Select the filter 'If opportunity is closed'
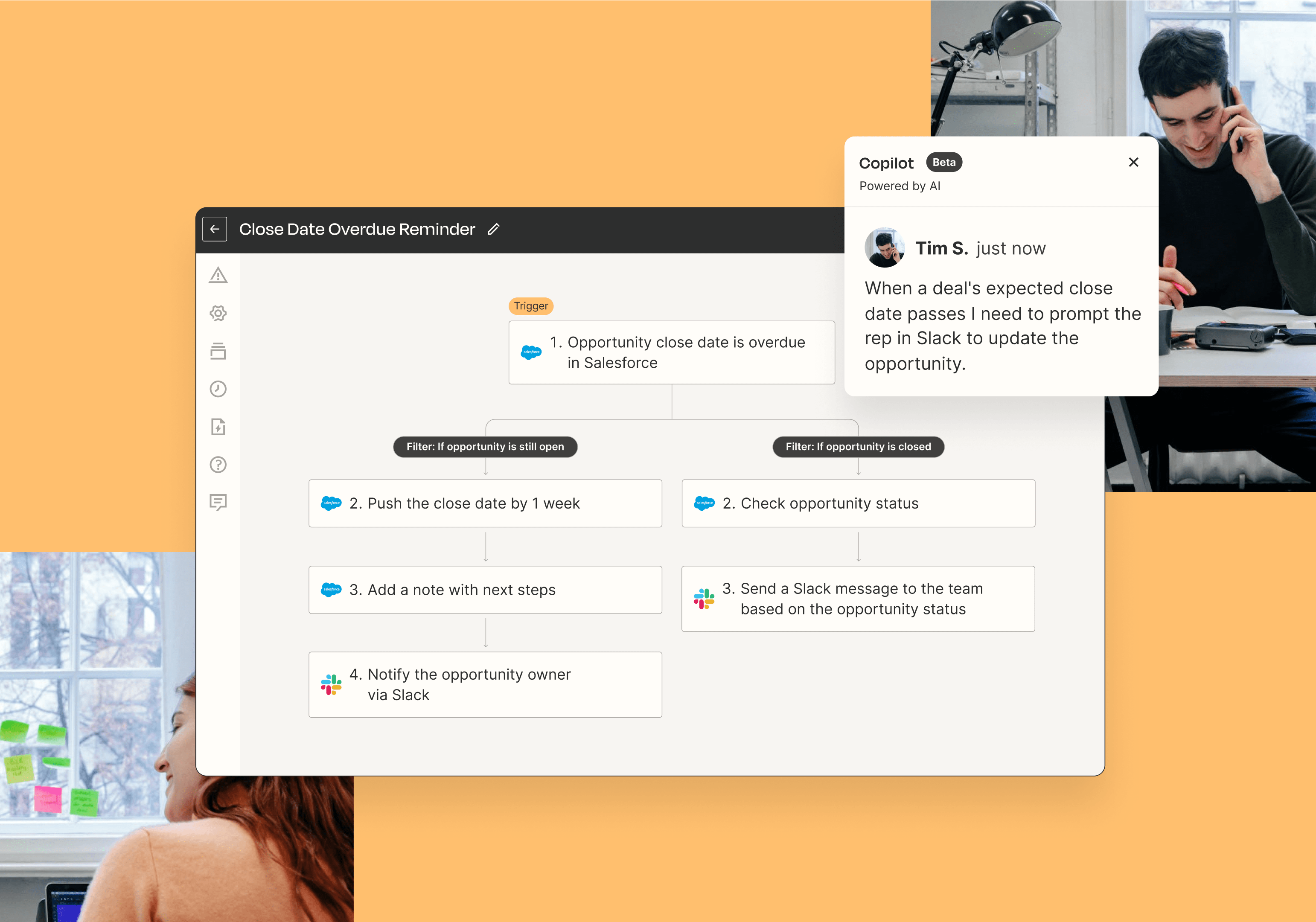Screen dimensions: 1316x922 tap(858, 446)
